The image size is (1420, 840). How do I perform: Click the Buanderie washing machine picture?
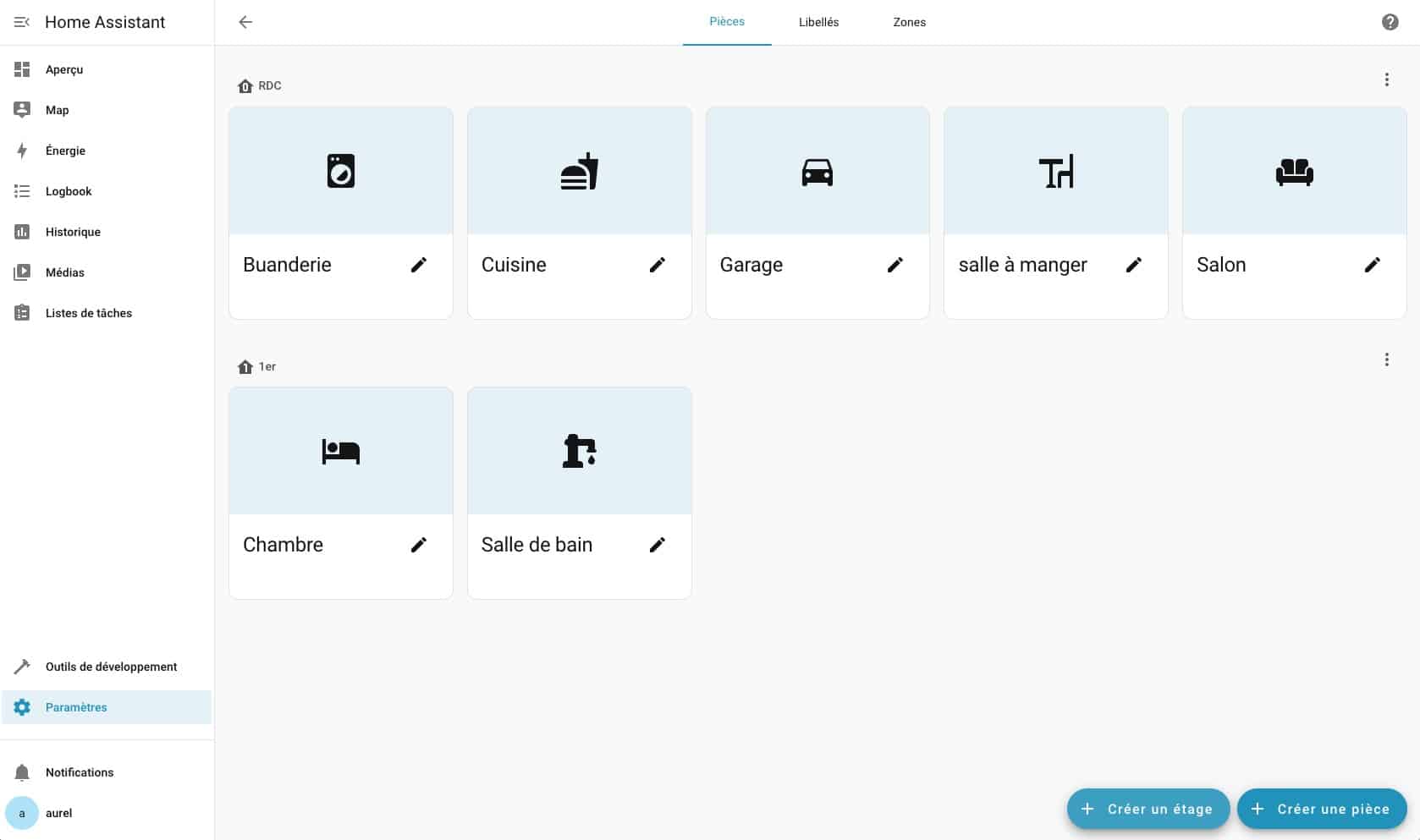[x=341, y=171]
